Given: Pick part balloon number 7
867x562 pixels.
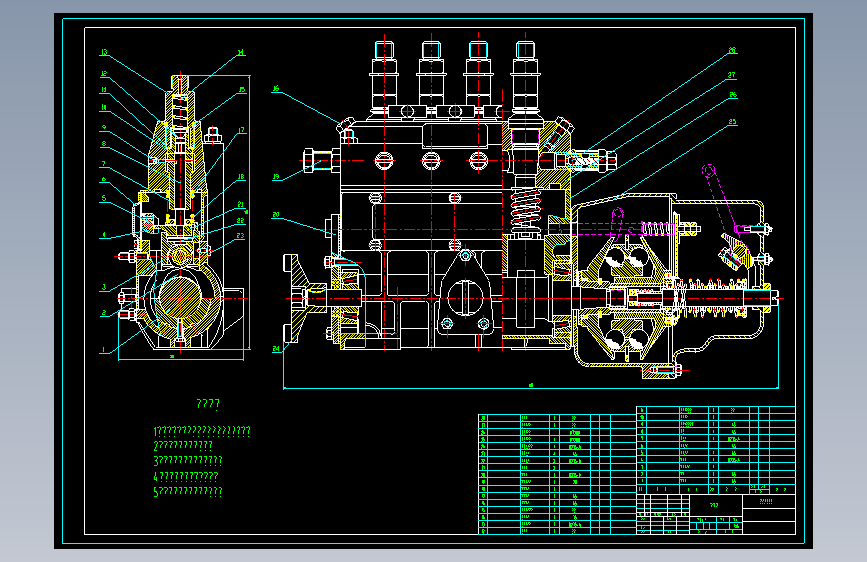Looking at the screenshot, I should tap(103, 164).
